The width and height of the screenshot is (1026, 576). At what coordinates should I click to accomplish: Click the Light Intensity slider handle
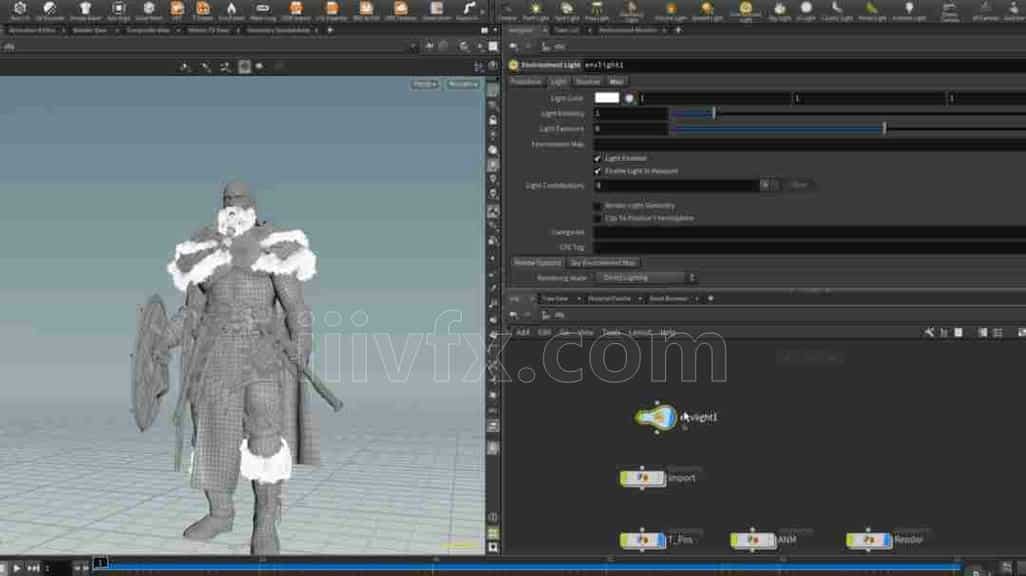pyautogui.click(x=714, y=113)
